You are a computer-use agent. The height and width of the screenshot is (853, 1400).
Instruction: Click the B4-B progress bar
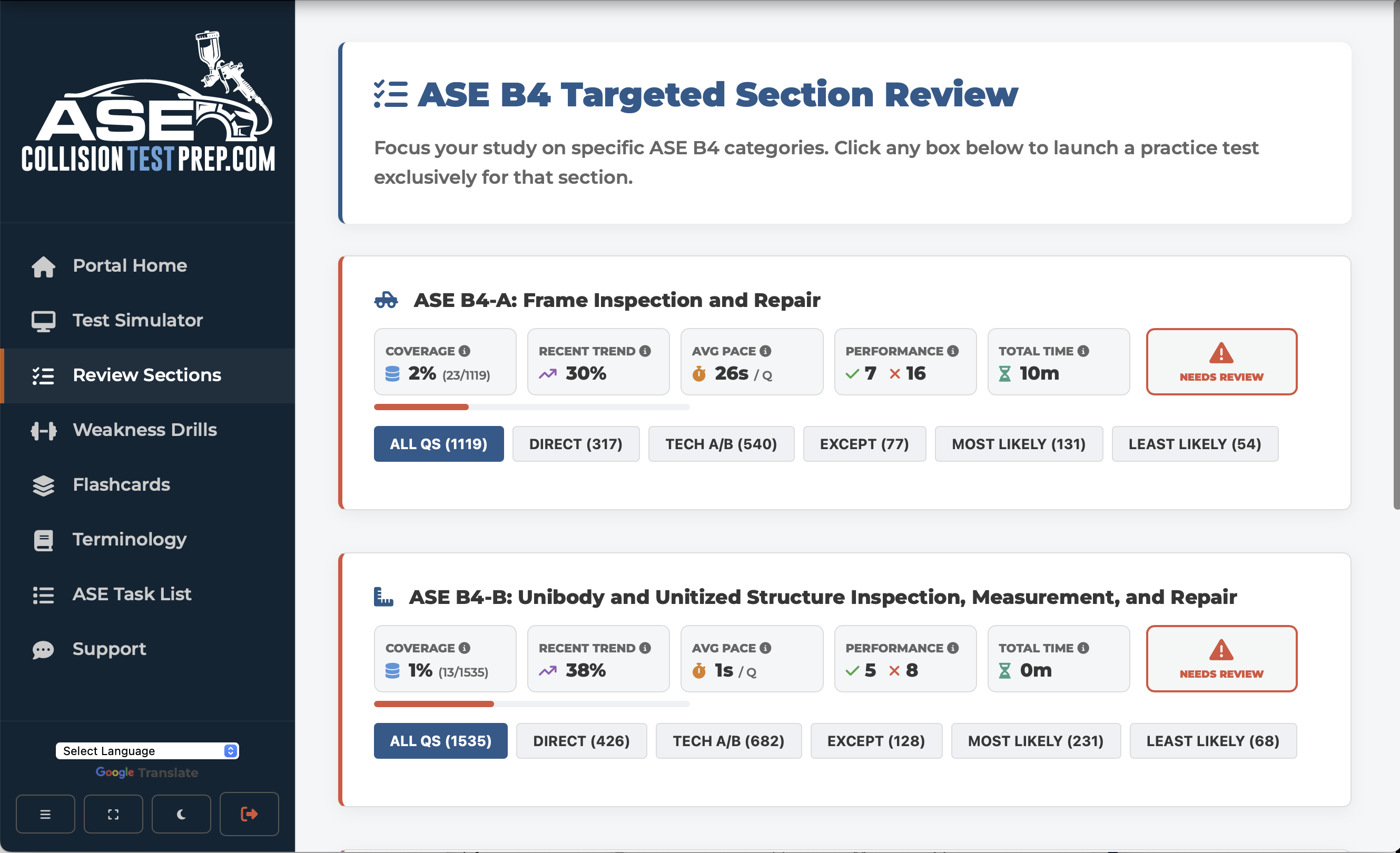click(532, 704)
